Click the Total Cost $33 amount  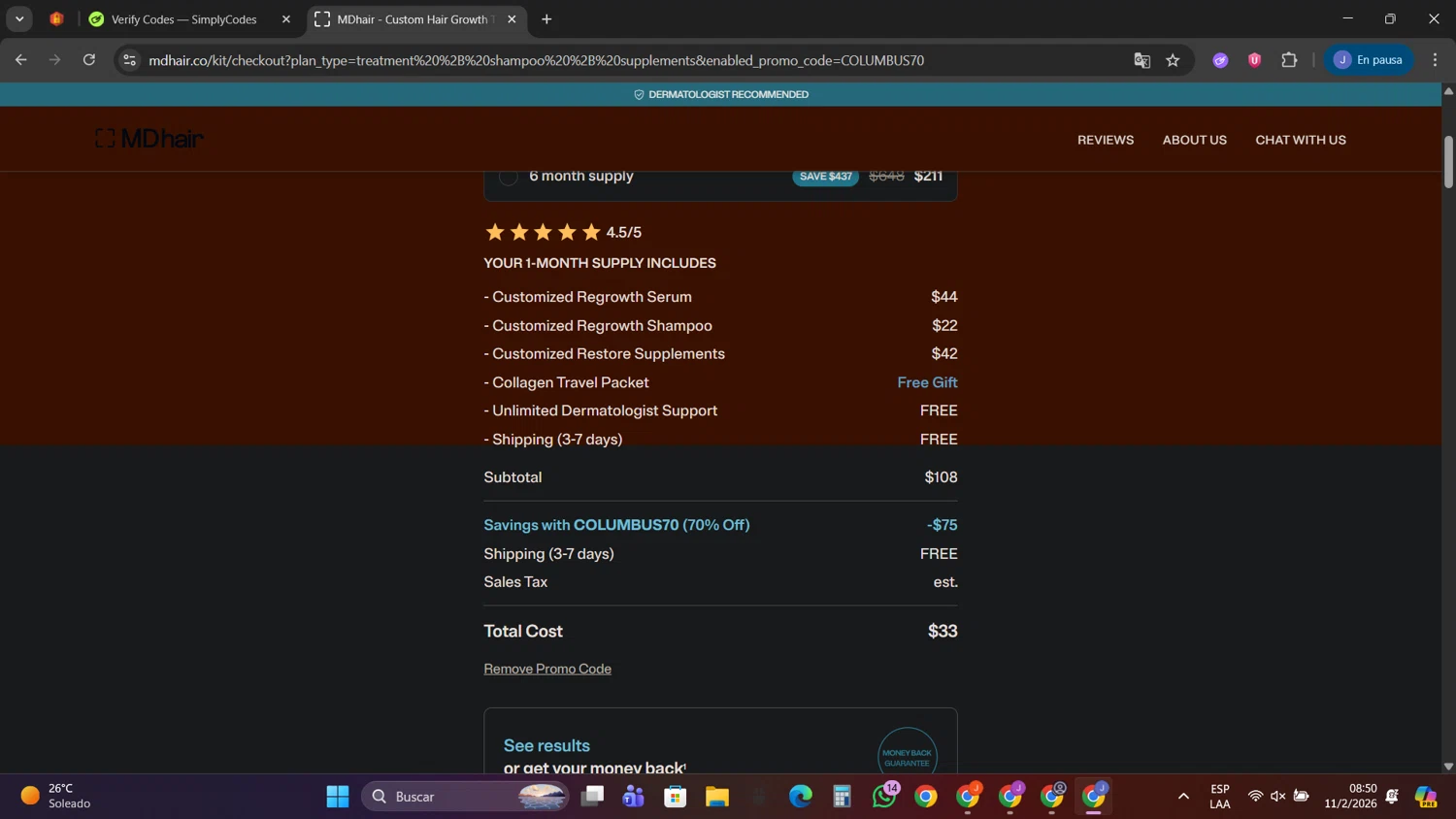(x=943, y=631)
